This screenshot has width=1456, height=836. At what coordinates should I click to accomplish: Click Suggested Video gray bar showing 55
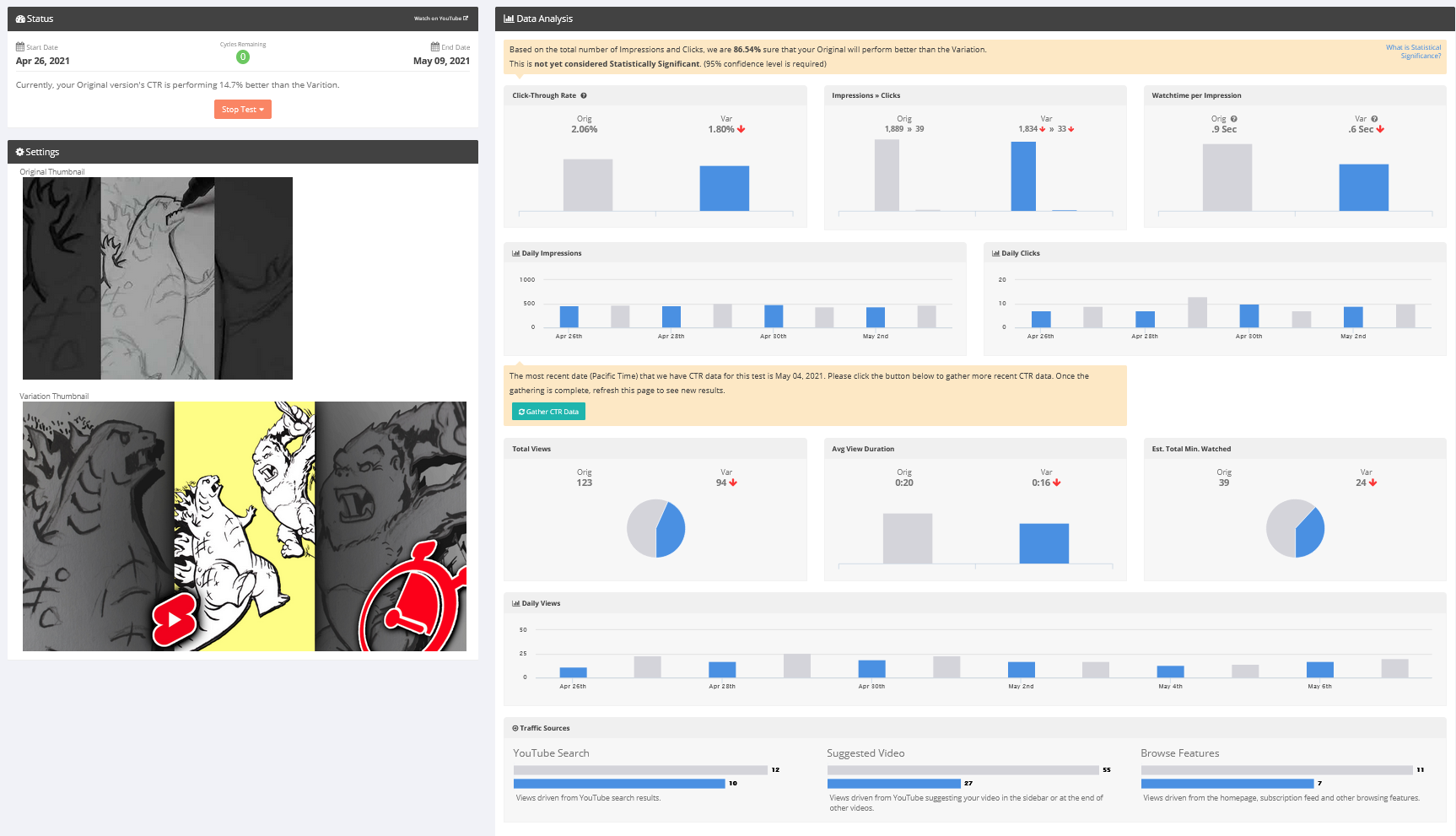963,770
